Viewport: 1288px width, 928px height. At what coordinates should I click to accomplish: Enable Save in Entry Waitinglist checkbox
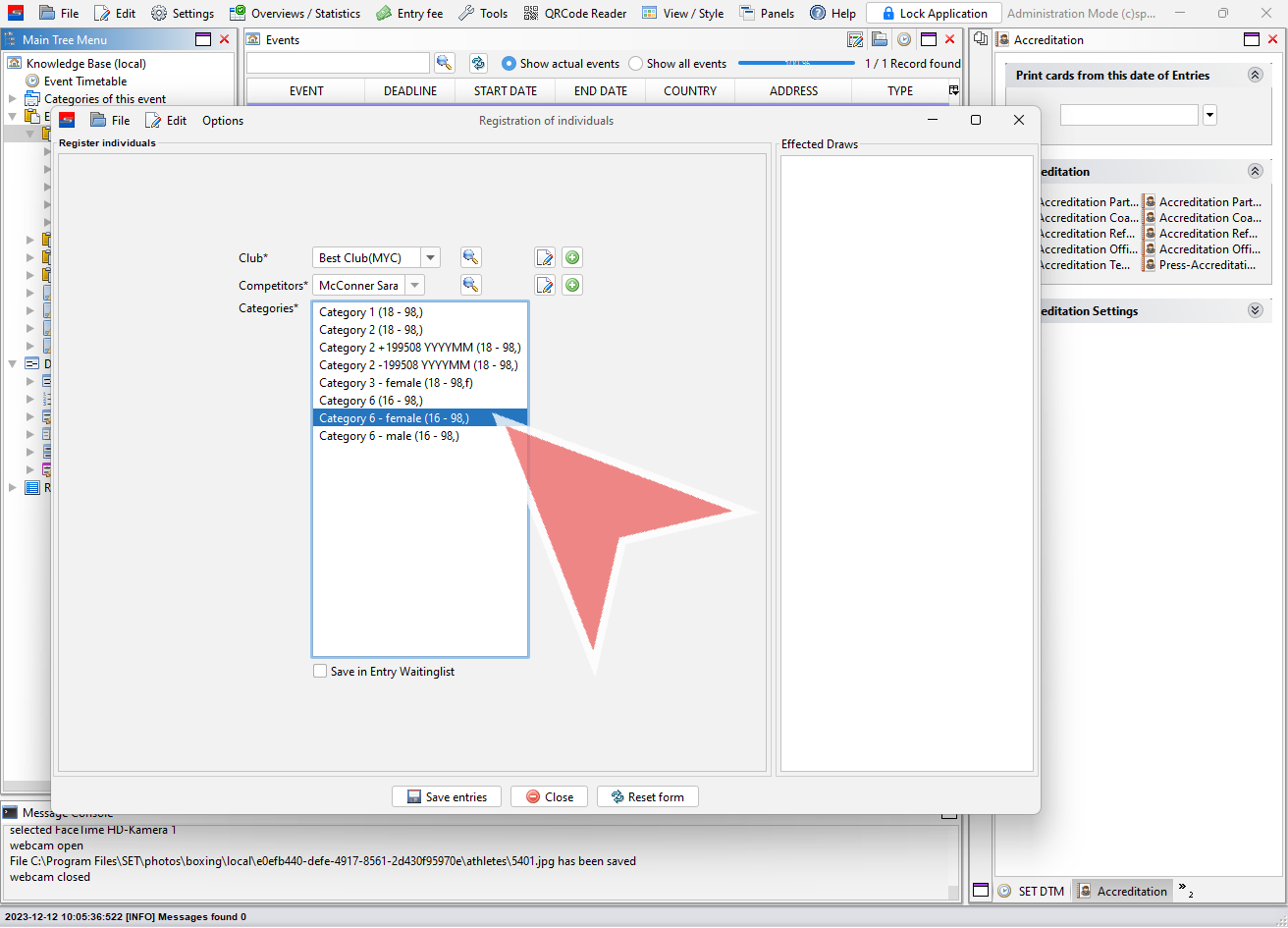pos(320,672)
